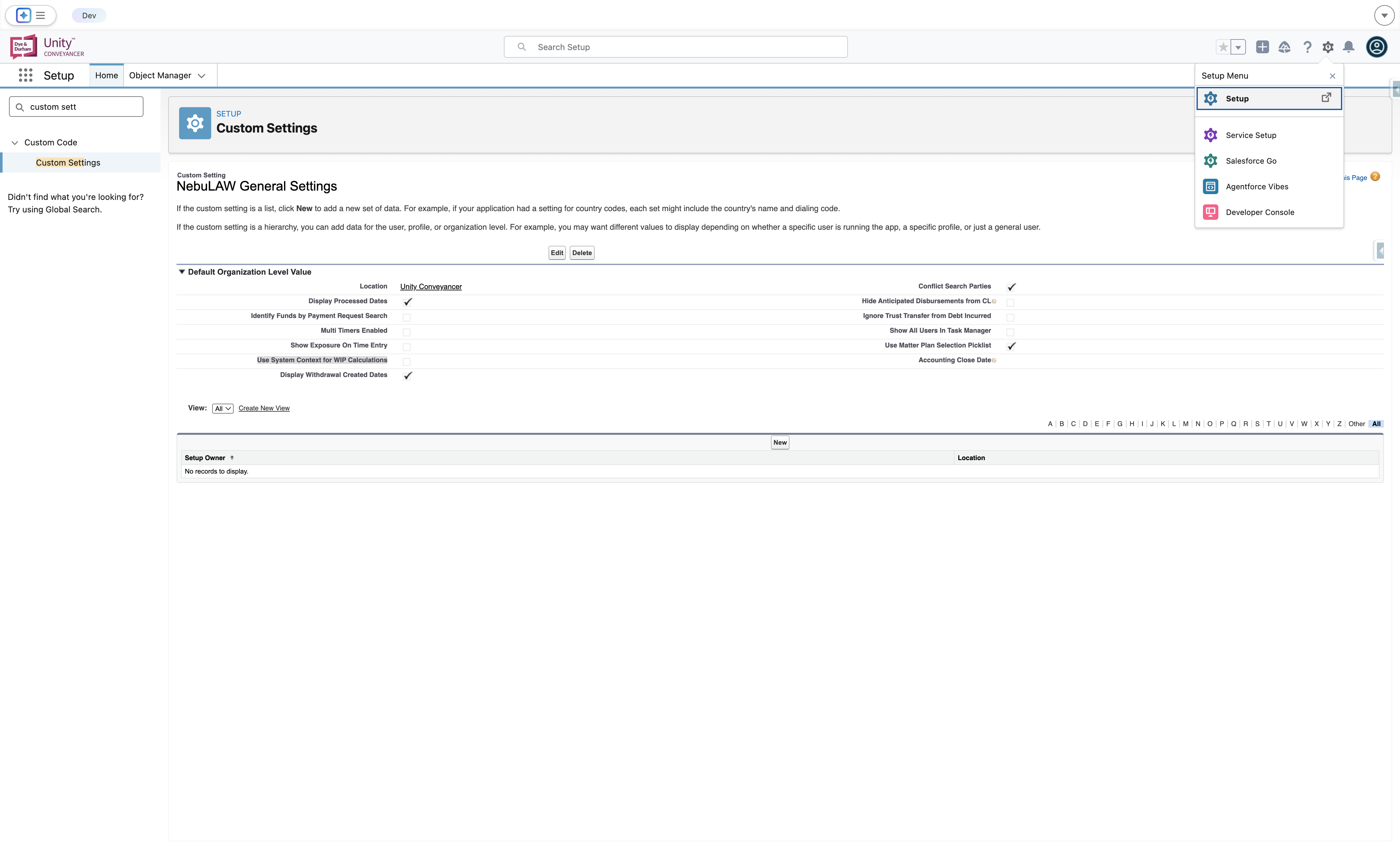
Task: Click the orange help icon for this page
Action: (x=1375, y=176)
